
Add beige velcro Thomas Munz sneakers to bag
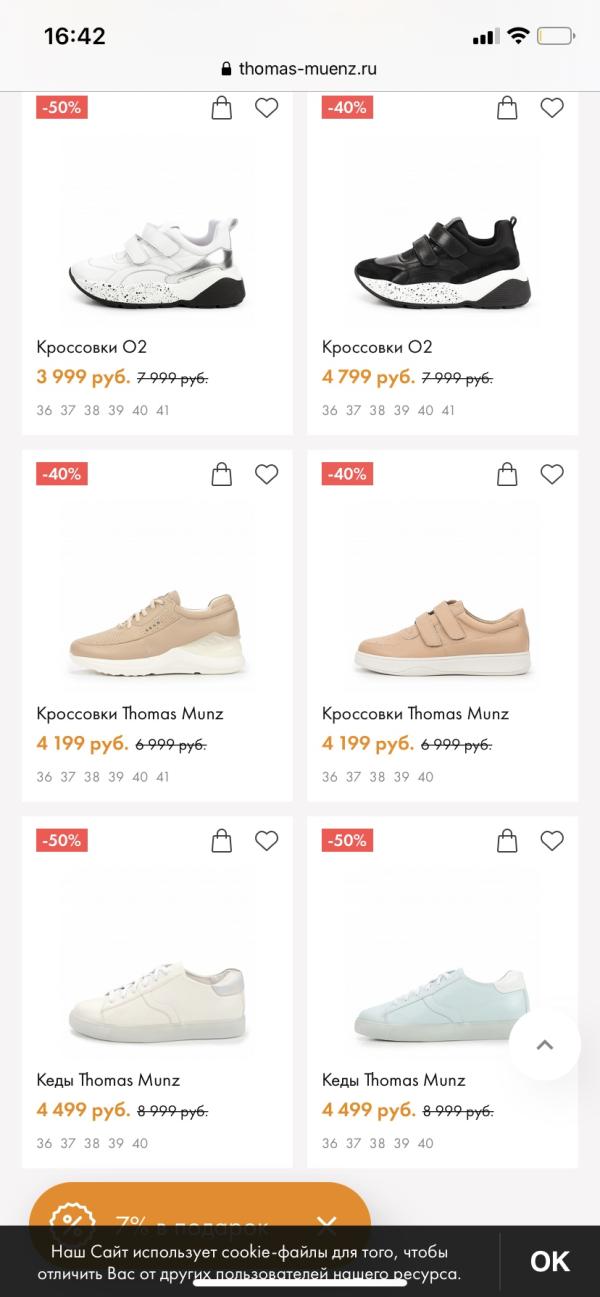pos(508,474)
